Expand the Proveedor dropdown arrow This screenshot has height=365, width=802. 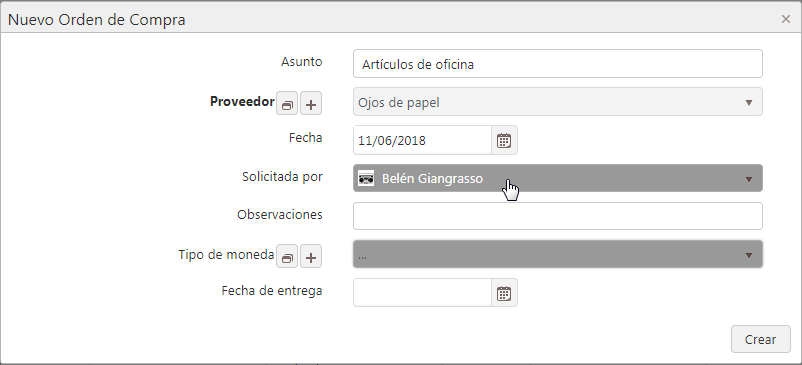[749, 103]
